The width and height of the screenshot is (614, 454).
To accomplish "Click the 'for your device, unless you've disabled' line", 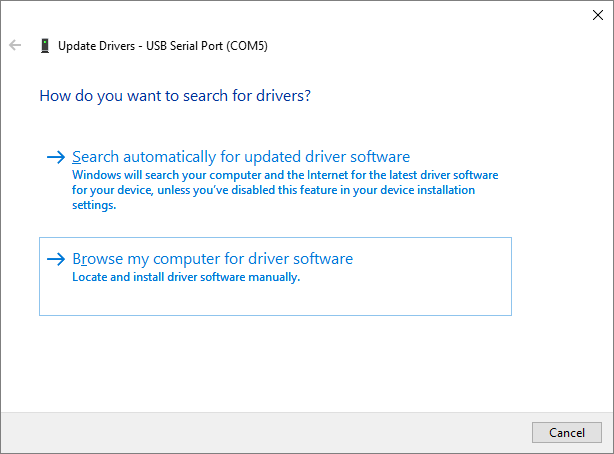I will point(273,190).
